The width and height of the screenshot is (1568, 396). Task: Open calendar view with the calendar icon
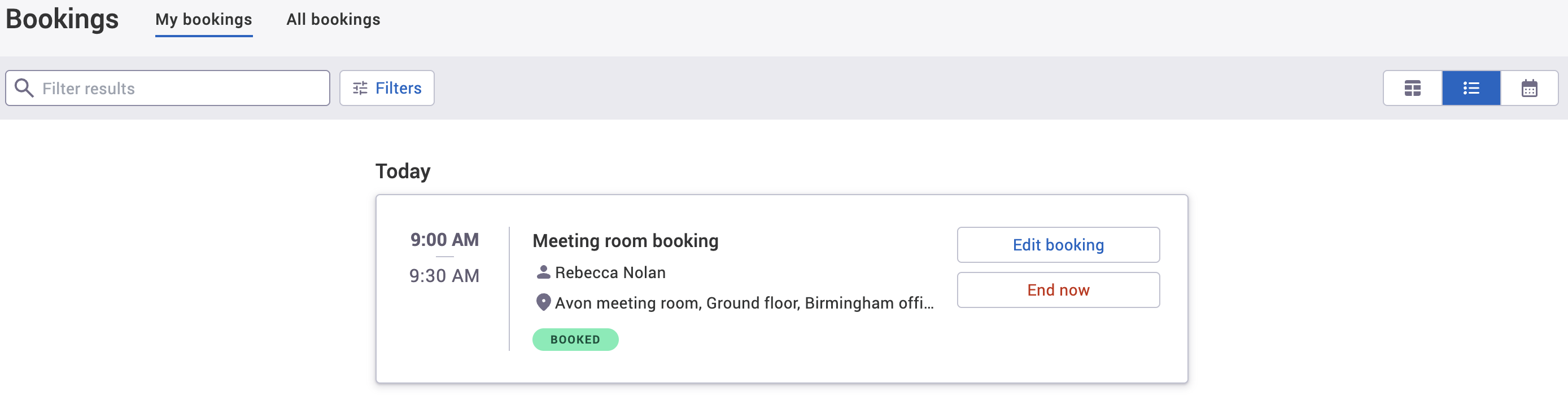click(x=1530, y=87)
